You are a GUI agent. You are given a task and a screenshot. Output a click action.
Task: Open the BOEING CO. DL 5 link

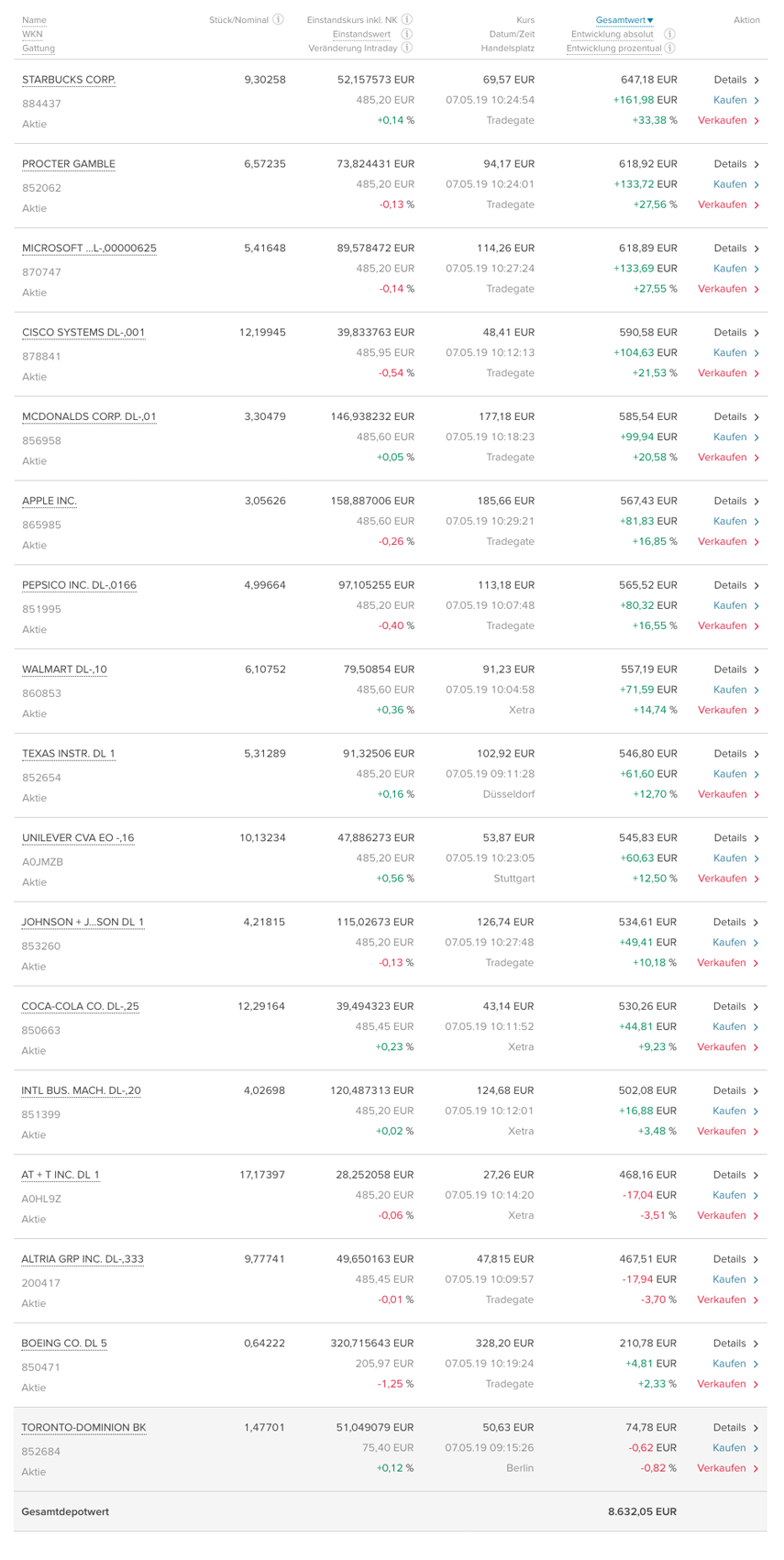[x=64, y=1344]
